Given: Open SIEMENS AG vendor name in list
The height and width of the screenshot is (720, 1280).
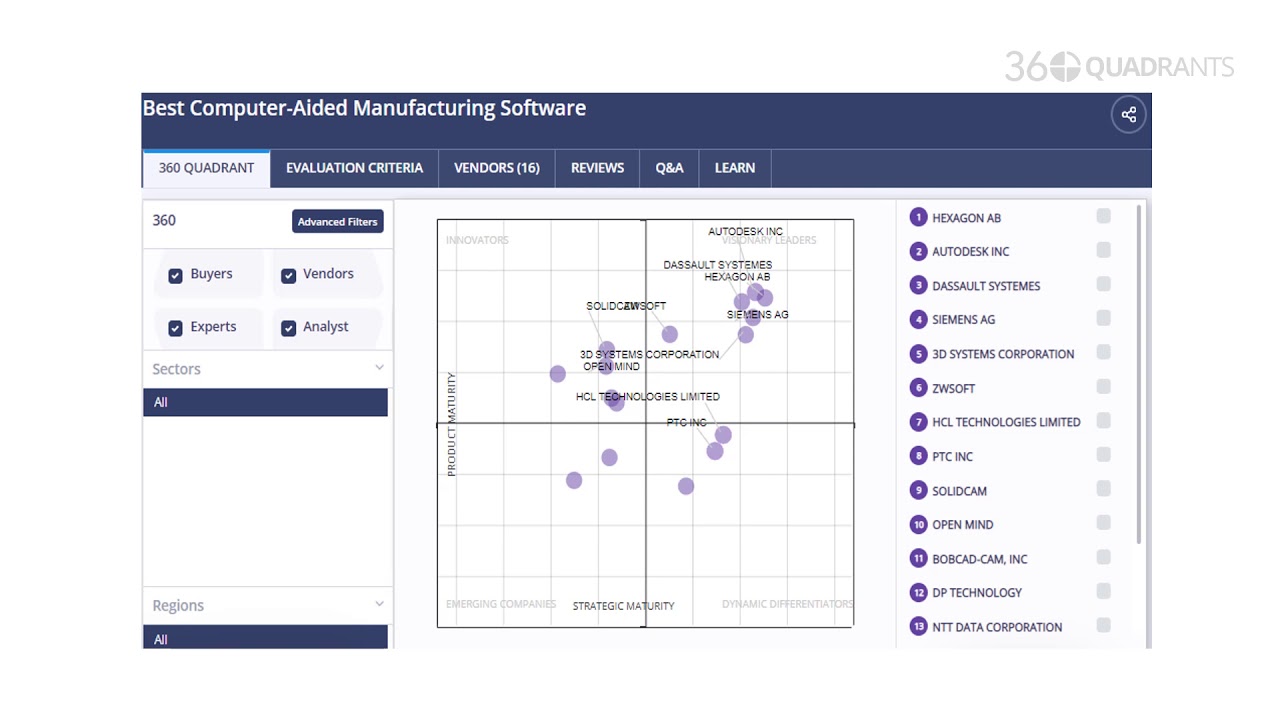Looking at the screenshot, I should pyautogui.click(x=963, y=320).
